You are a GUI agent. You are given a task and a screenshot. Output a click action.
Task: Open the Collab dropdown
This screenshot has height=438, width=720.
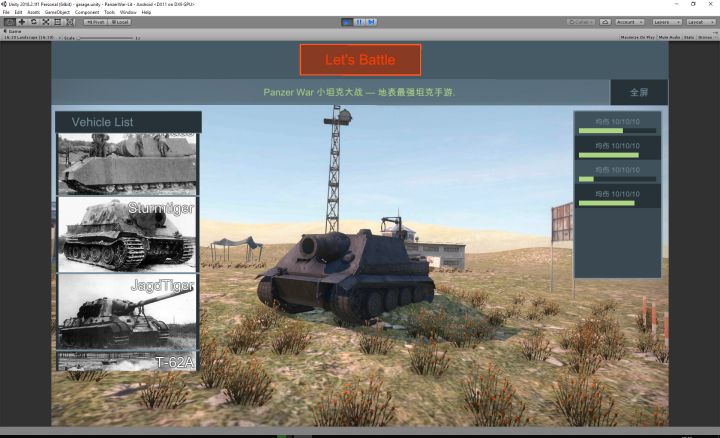[x=581, y=22]
